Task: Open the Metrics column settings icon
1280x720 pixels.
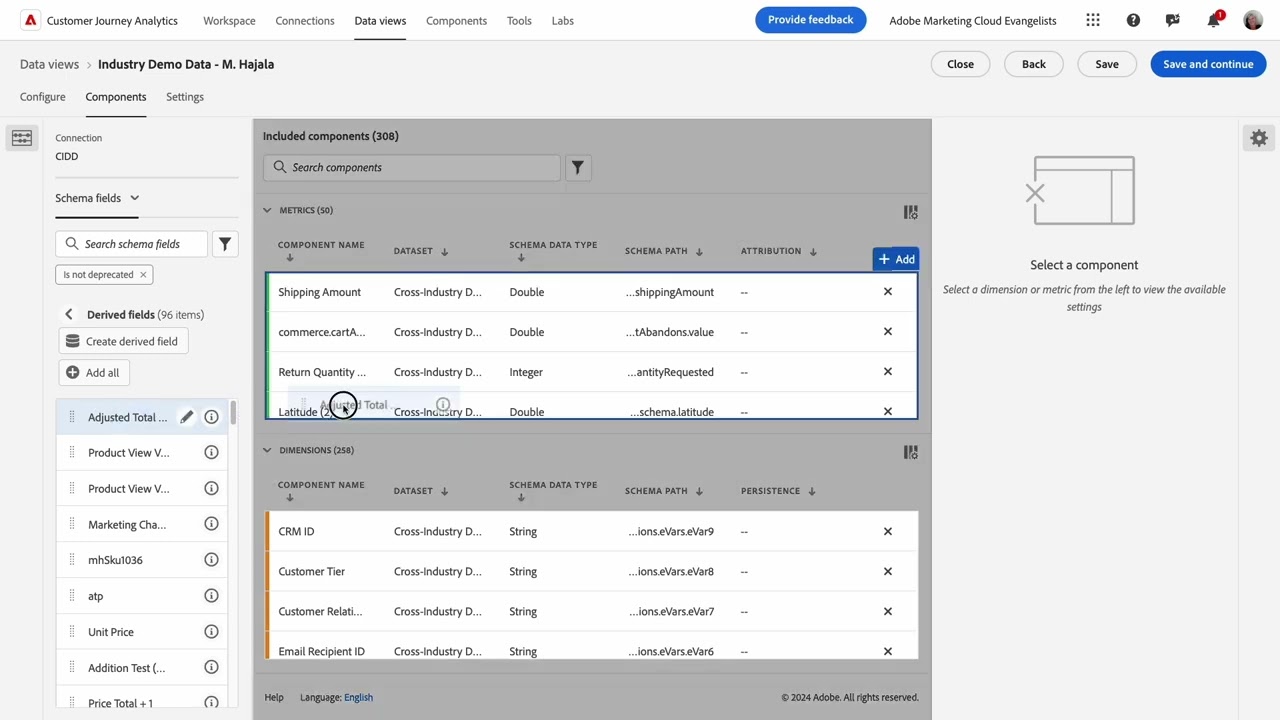Action: coord(910,212)
